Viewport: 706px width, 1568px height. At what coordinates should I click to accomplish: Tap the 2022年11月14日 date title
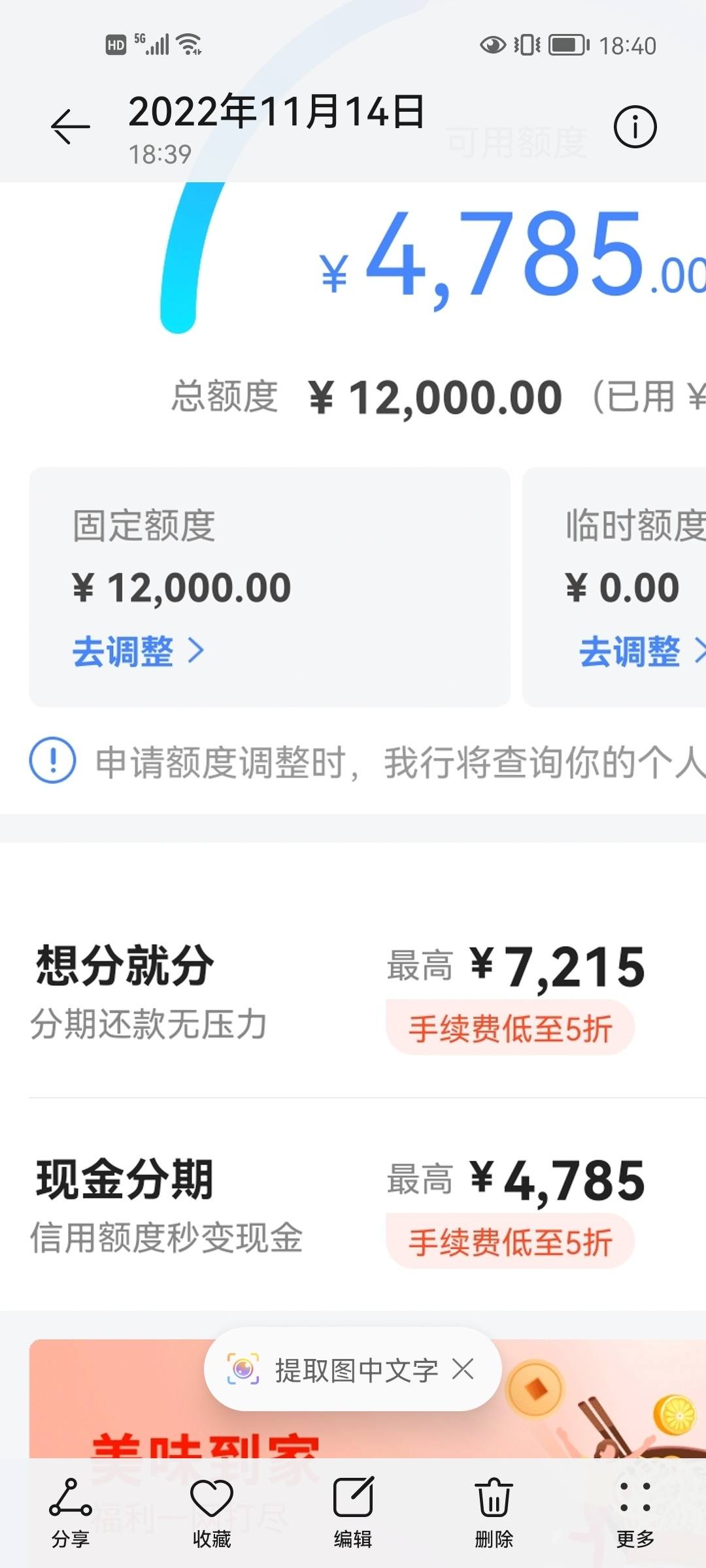click(277, 111)
